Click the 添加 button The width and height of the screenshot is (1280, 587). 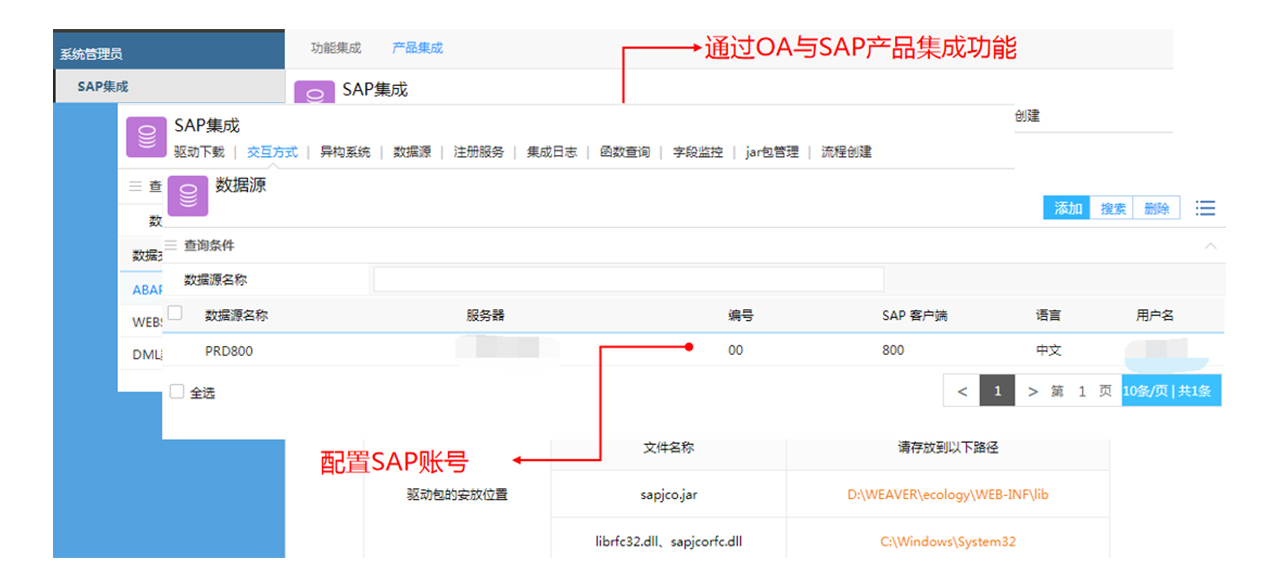pyautogui.click(x=1067, y=208)
